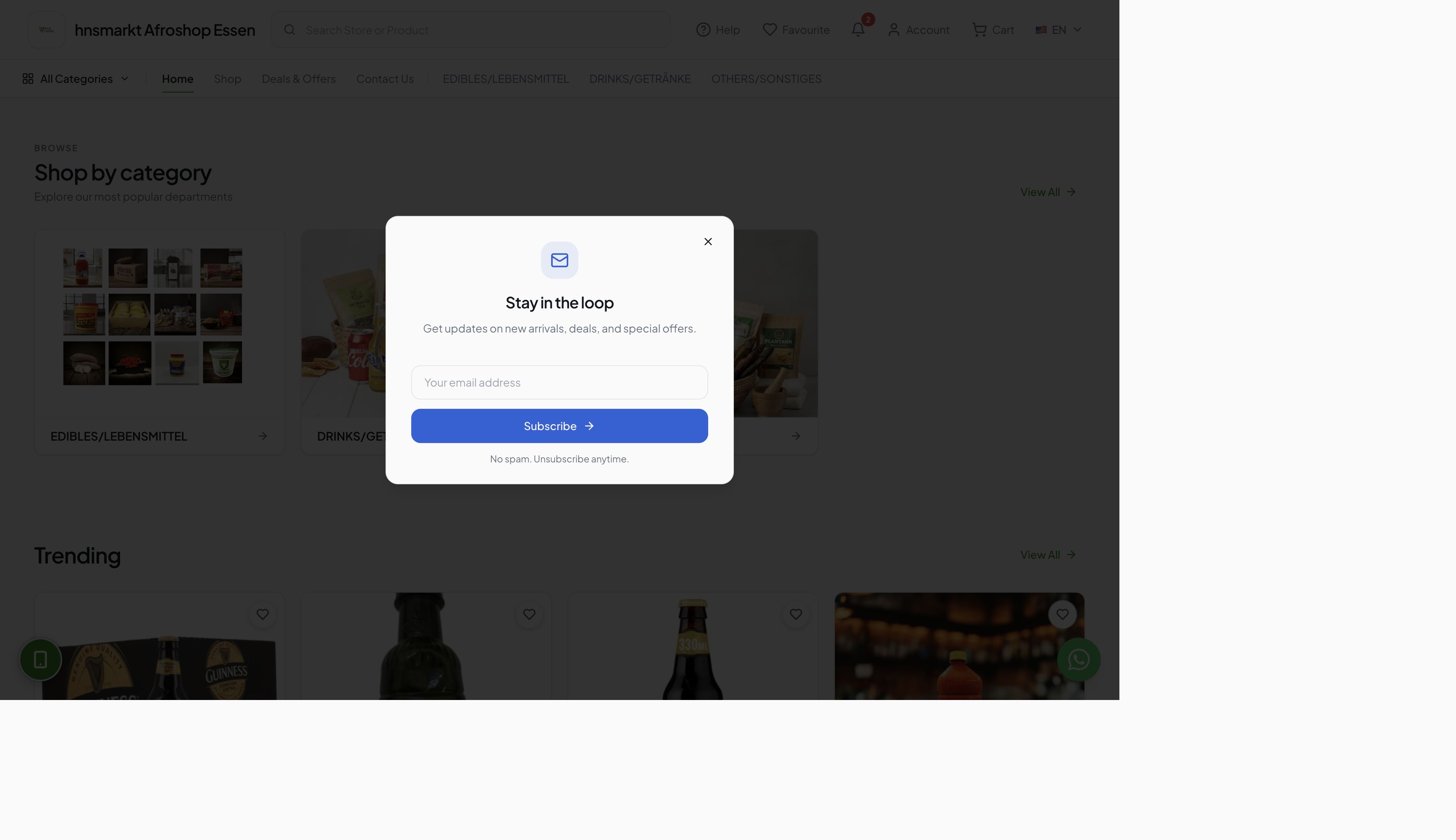The image size is (1456, 840).
Task: Click arrow on third category card
Action: coord(796,436)
